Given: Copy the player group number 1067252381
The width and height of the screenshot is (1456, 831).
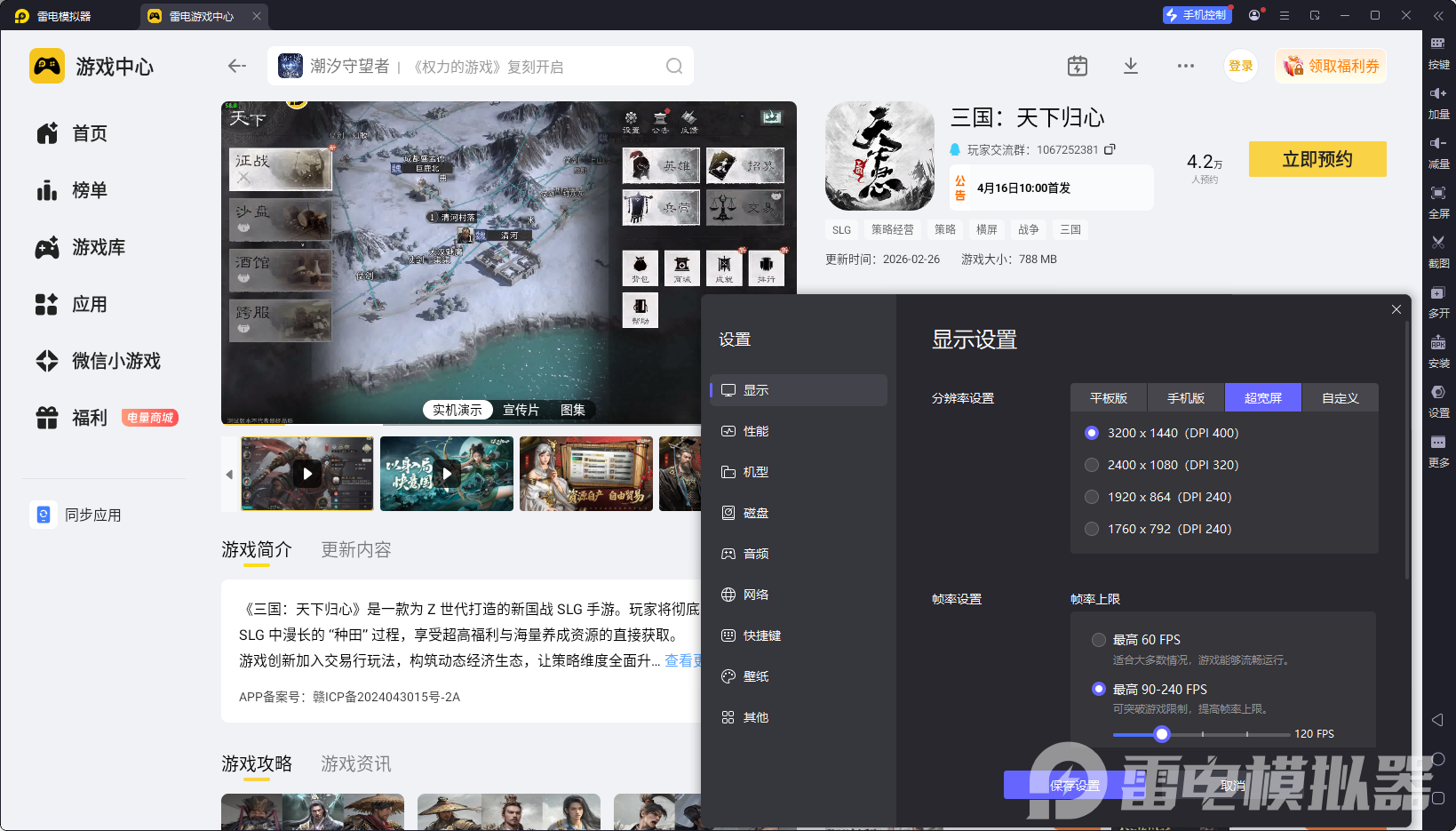Looking at the screenshot, I should pyautogui.click(x=1110, y=149).
